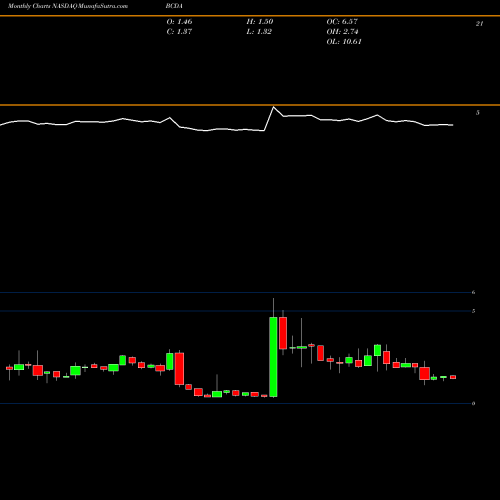This screenshot has height=500, width=500.
Task: Click the peak of the white line chart
Action: (274, 107)
